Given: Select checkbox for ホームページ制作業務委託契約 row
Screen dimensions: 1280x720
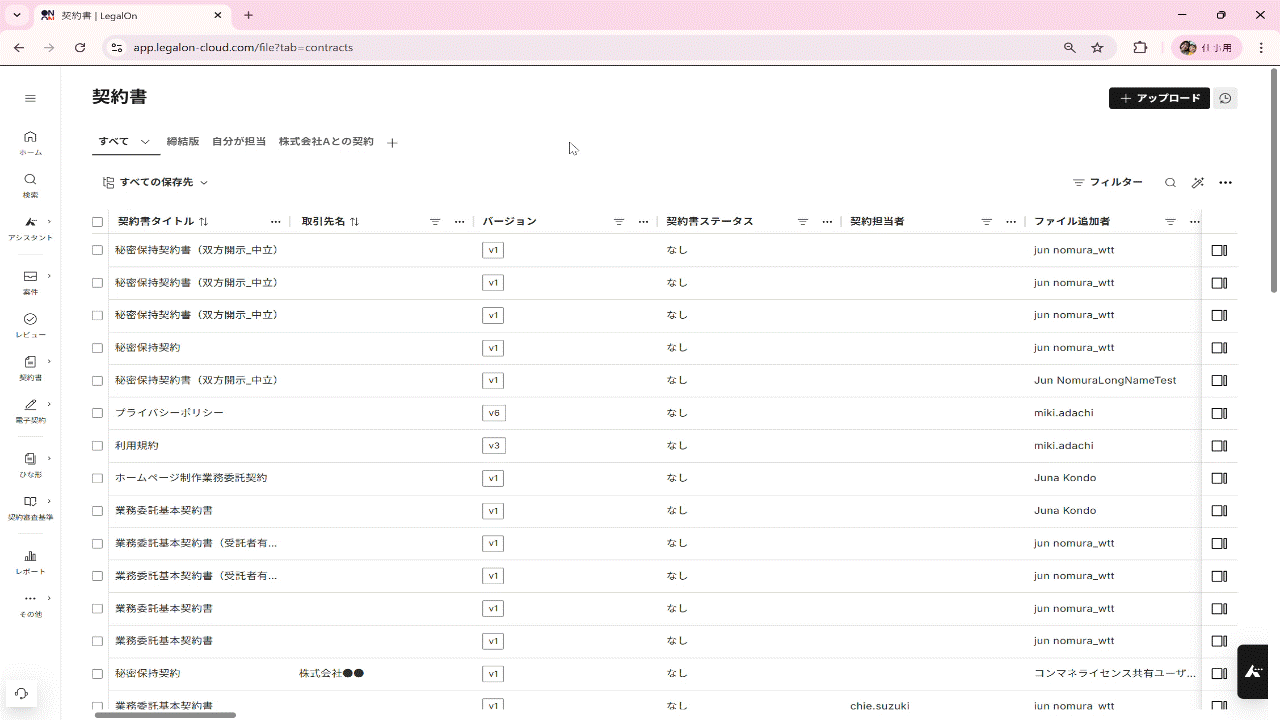Looking at the screenshot, I should [97, 478].
